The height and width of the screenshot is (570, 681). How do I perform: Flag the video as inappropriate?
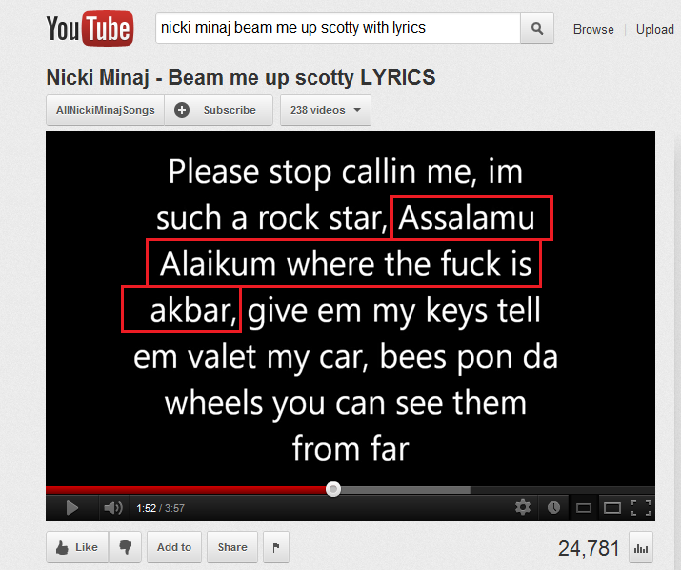click(x=276, y=547)
